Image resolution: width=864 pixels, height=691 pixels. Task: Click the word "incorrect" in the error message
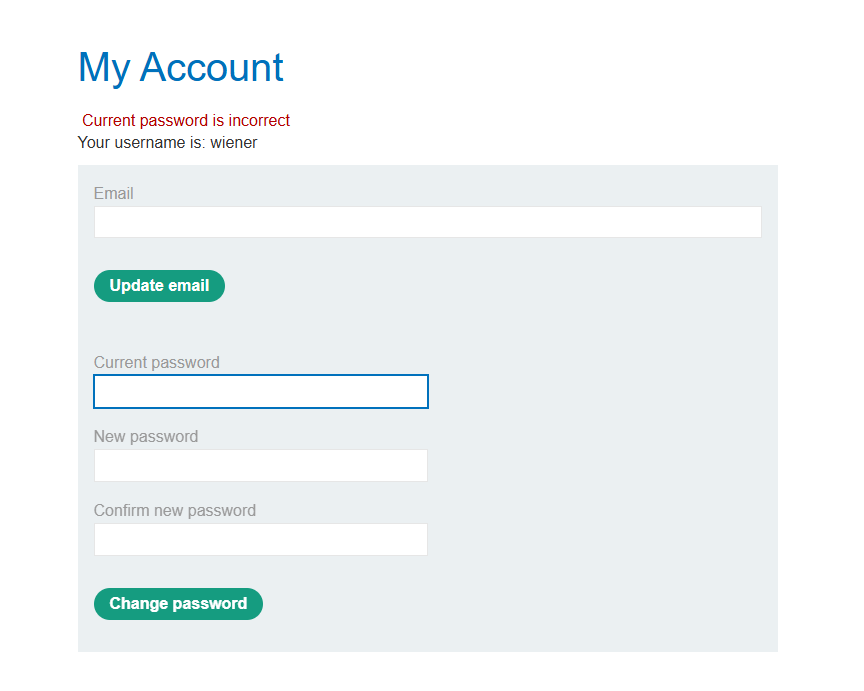click(x=259, y=121)
